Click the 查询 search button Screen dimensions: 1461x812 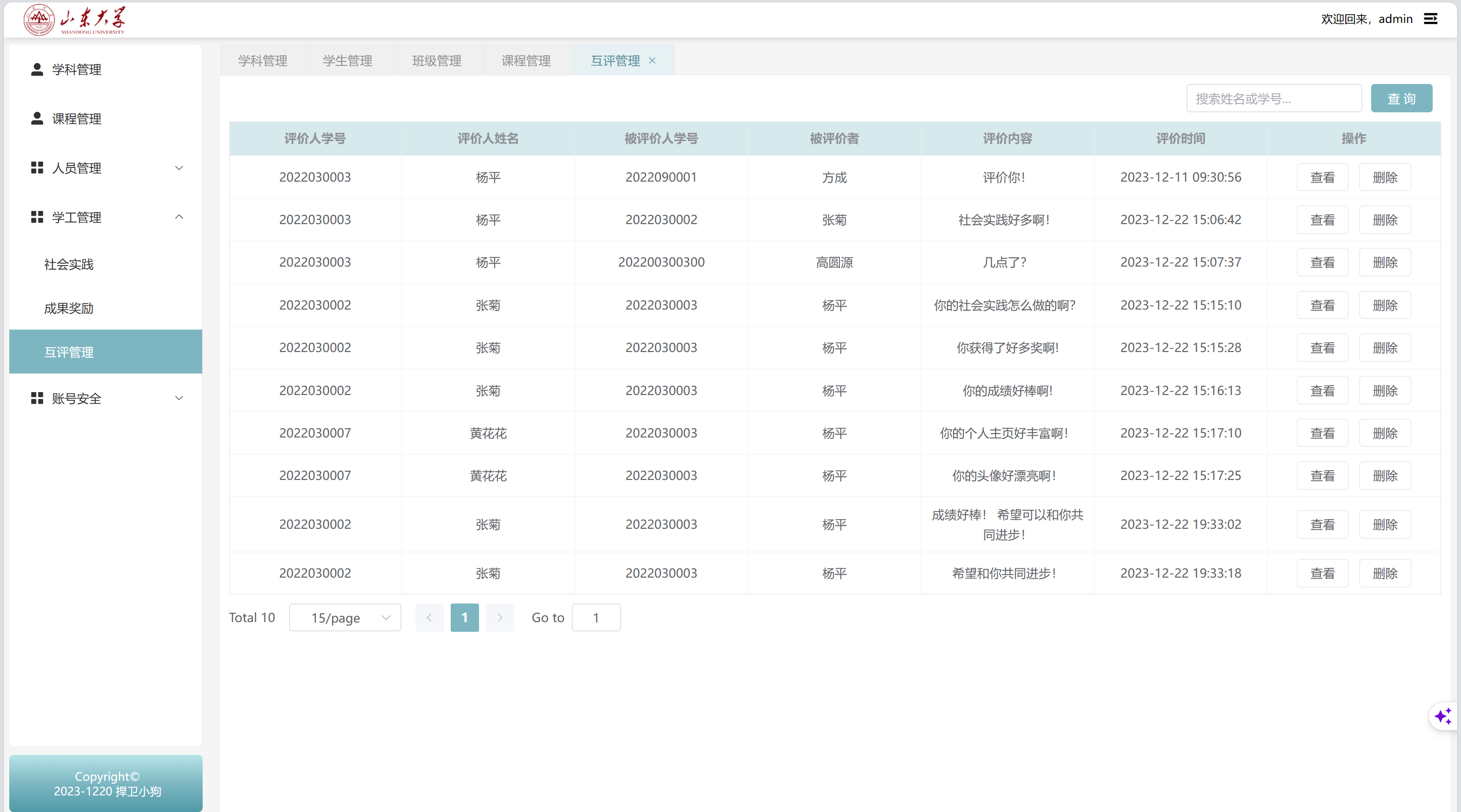(x=1401, y=99)
